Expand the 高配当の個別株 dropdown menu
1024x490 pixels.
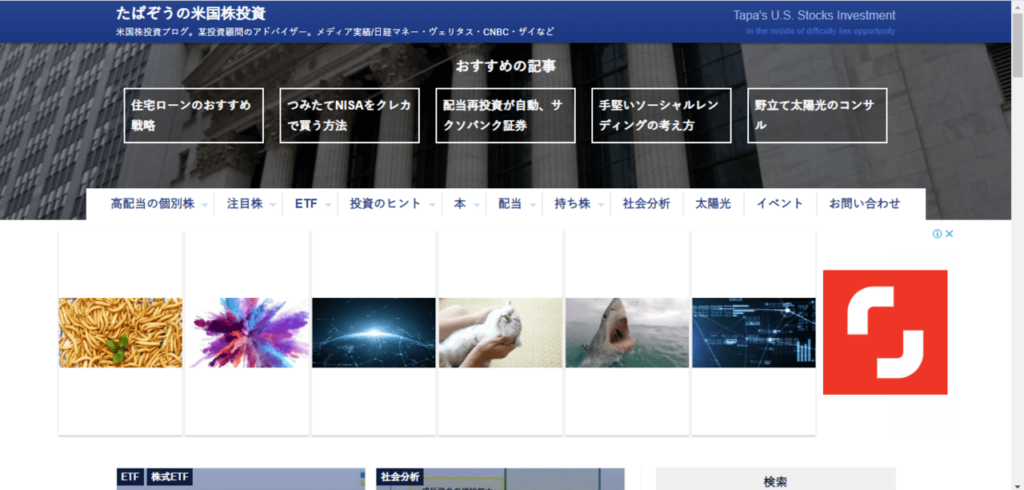pyautogui.click(x=159, y=204)
